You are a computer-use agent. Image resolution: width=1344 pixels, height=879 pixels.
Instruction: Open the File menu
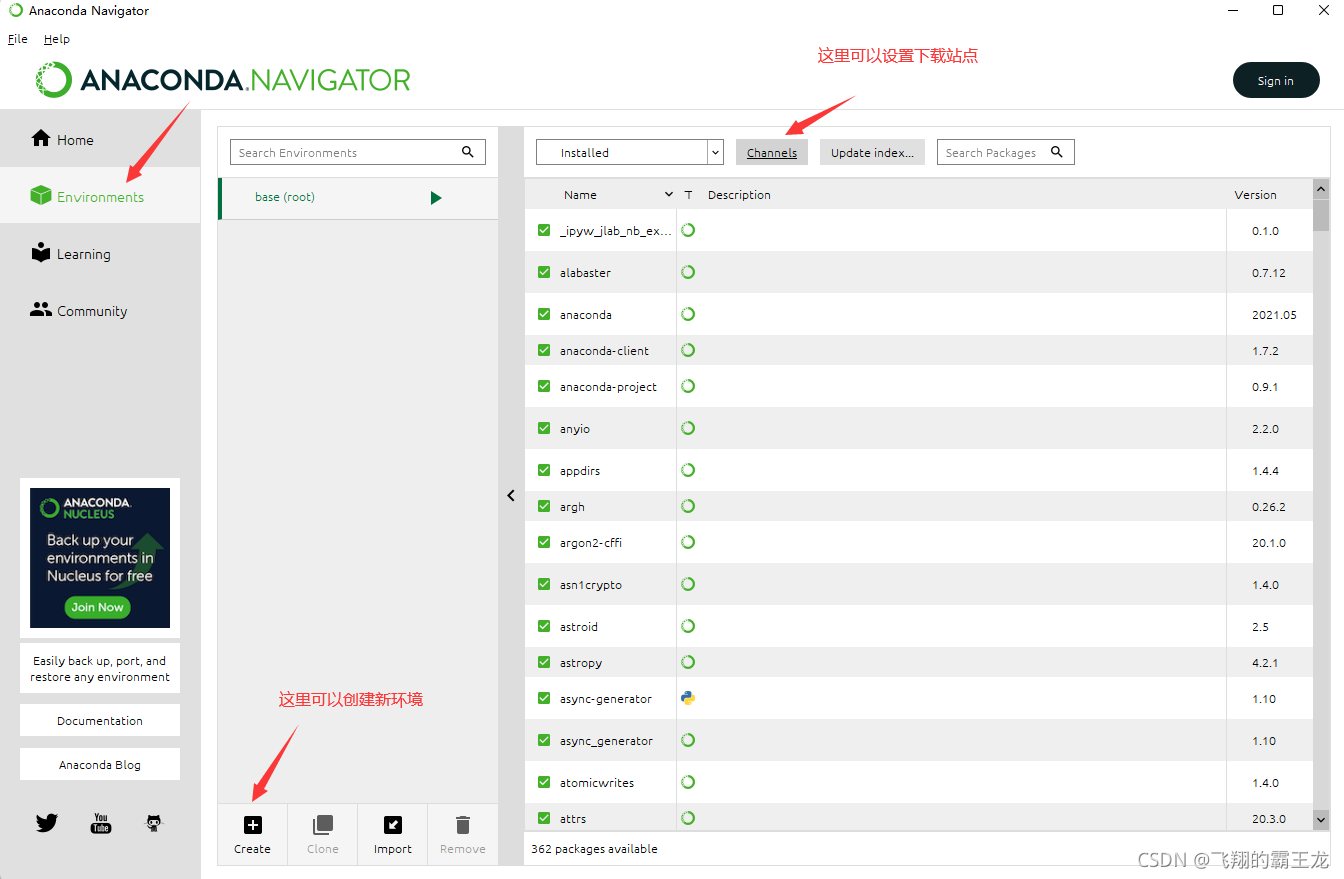tap(18, 39)
